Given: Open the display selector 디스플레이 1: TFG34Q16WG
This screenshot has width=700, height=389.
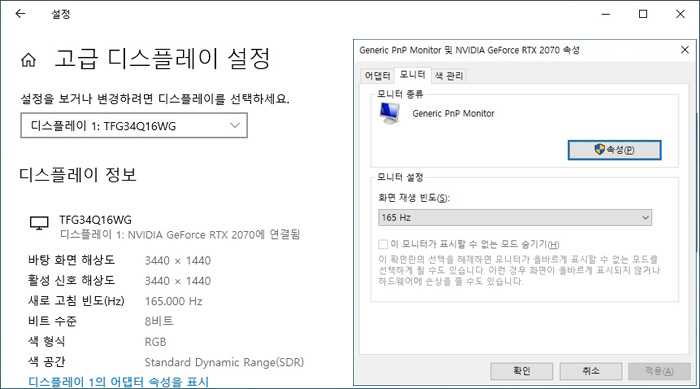Looking at the screenshot, I should (134, 125).
